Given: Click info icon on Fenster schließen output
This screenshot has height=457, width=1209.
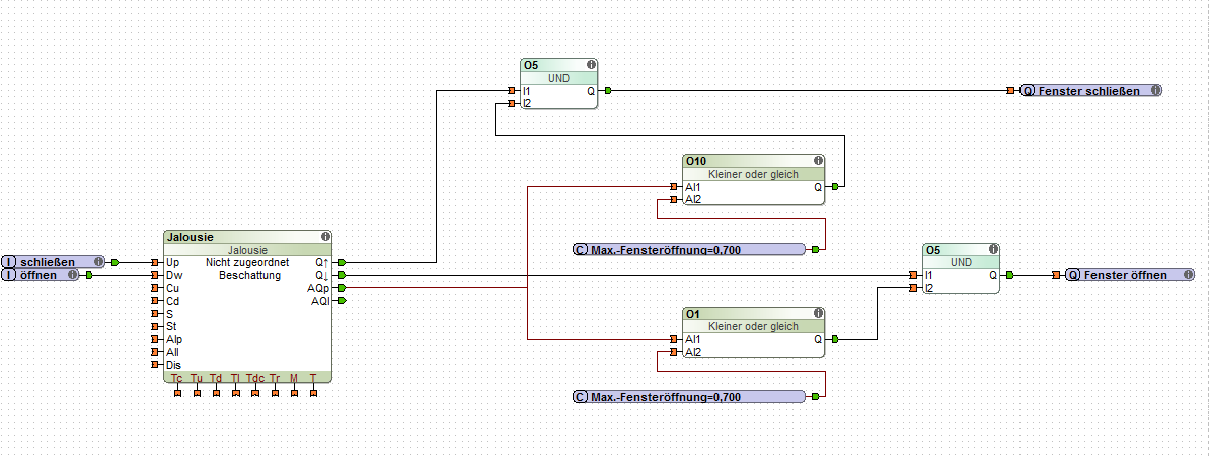Looking at the screenshot, I should coord(1155,90).
